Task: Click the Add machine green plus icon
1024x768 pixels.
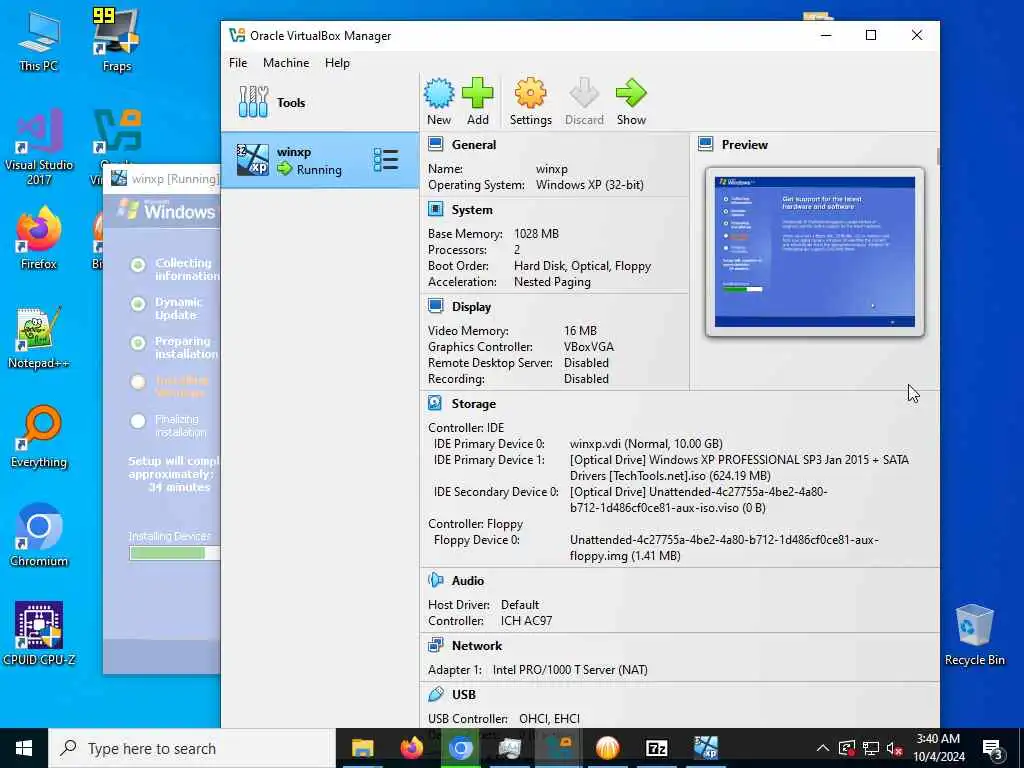Action: (x=477, y=101)
